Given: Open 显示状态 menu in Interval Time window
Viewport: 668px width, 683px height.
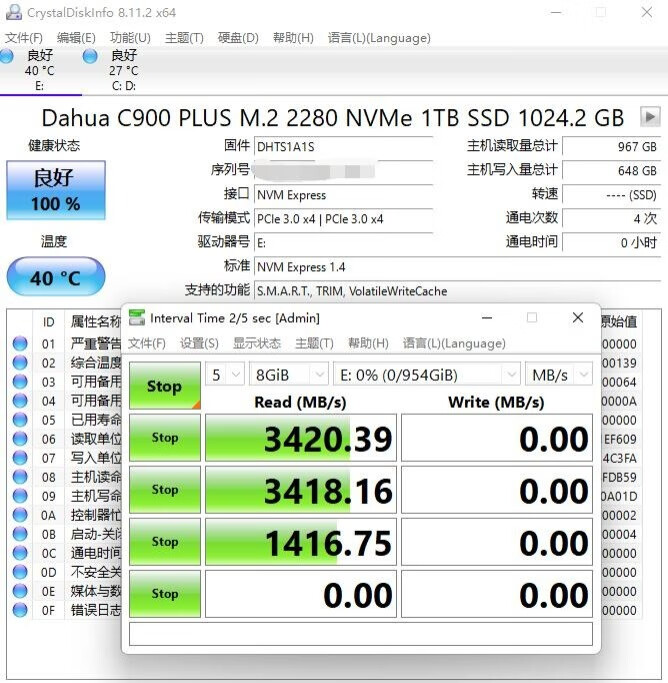Looking at the screenshot, I should pyautogui.click(x=256, y=343).
